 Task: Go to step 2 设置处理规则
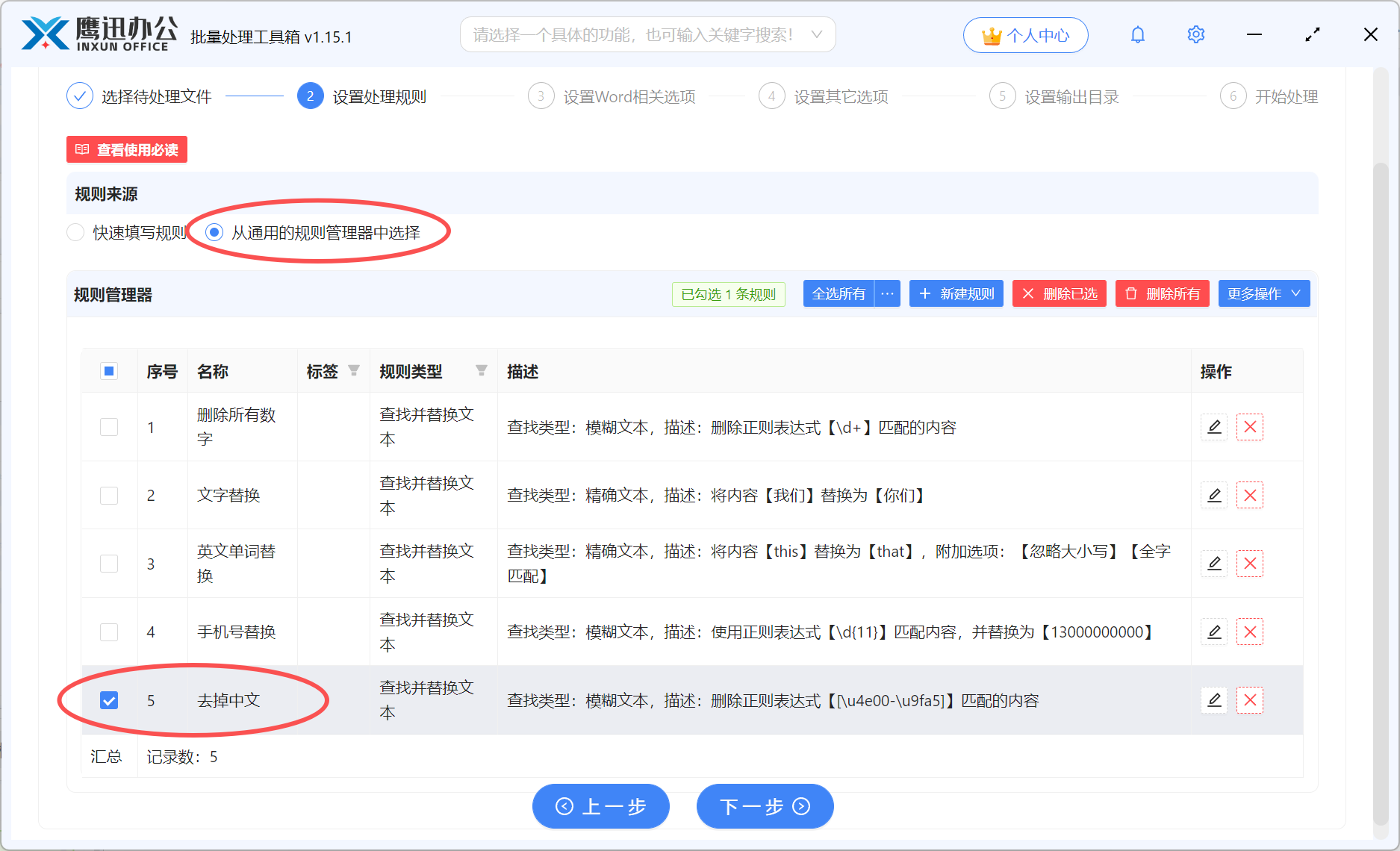click(x=361, y=96)
